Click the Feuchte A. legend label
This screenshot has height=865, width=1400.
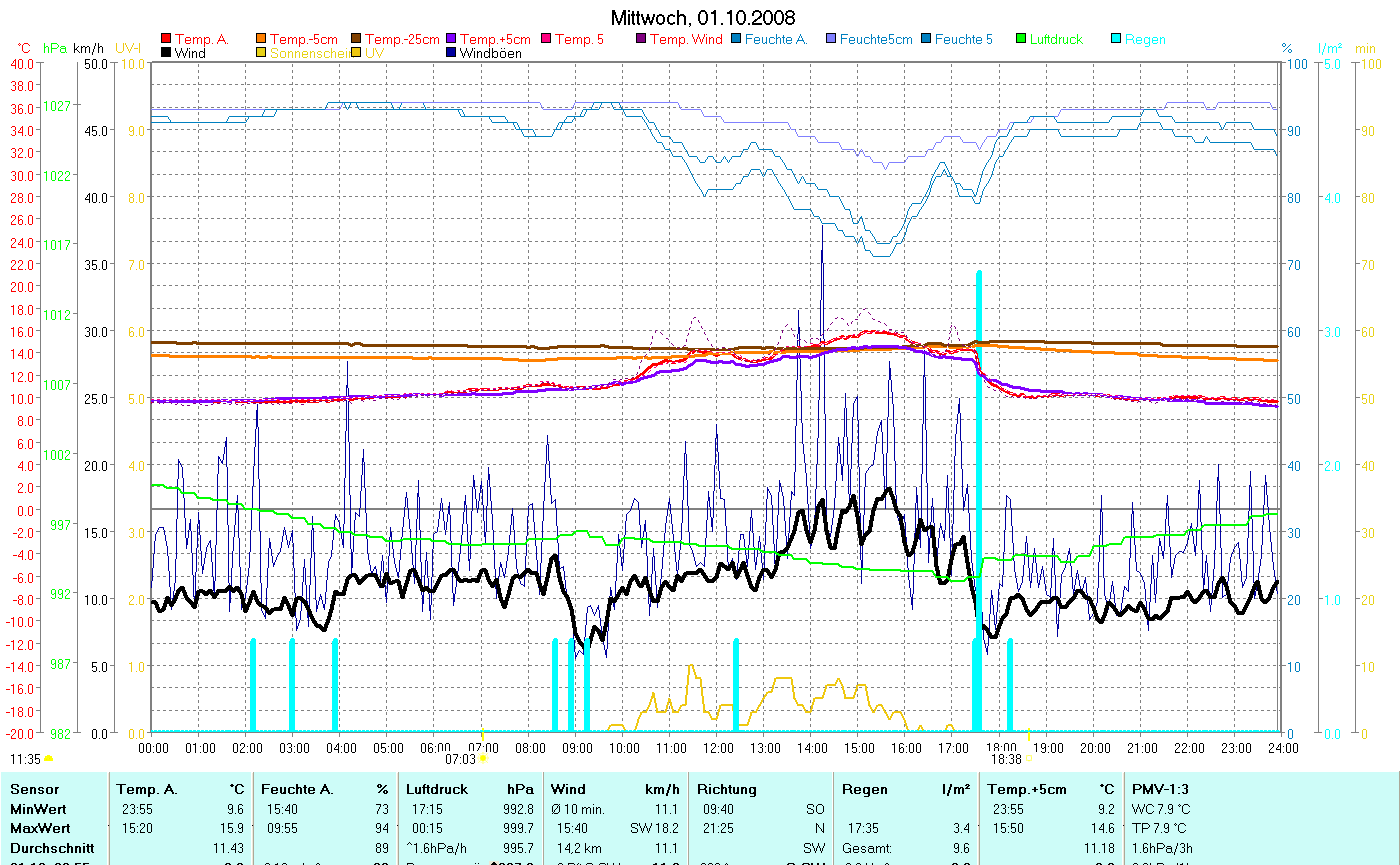[x=776, y=40]
